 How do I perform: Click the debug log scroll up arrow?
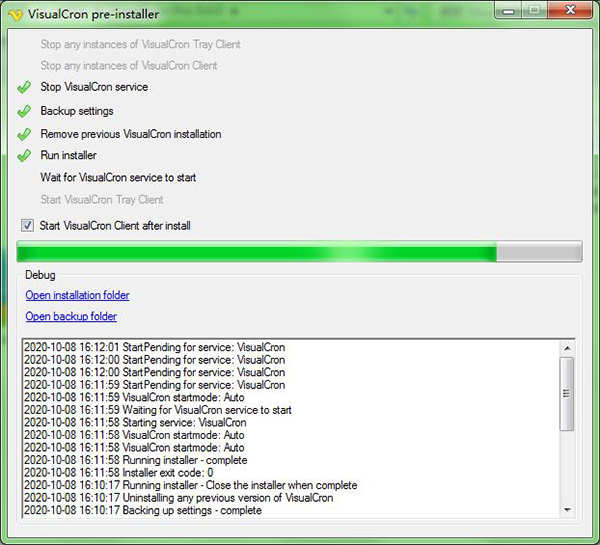pyautogui.click(x=567, y=348)
